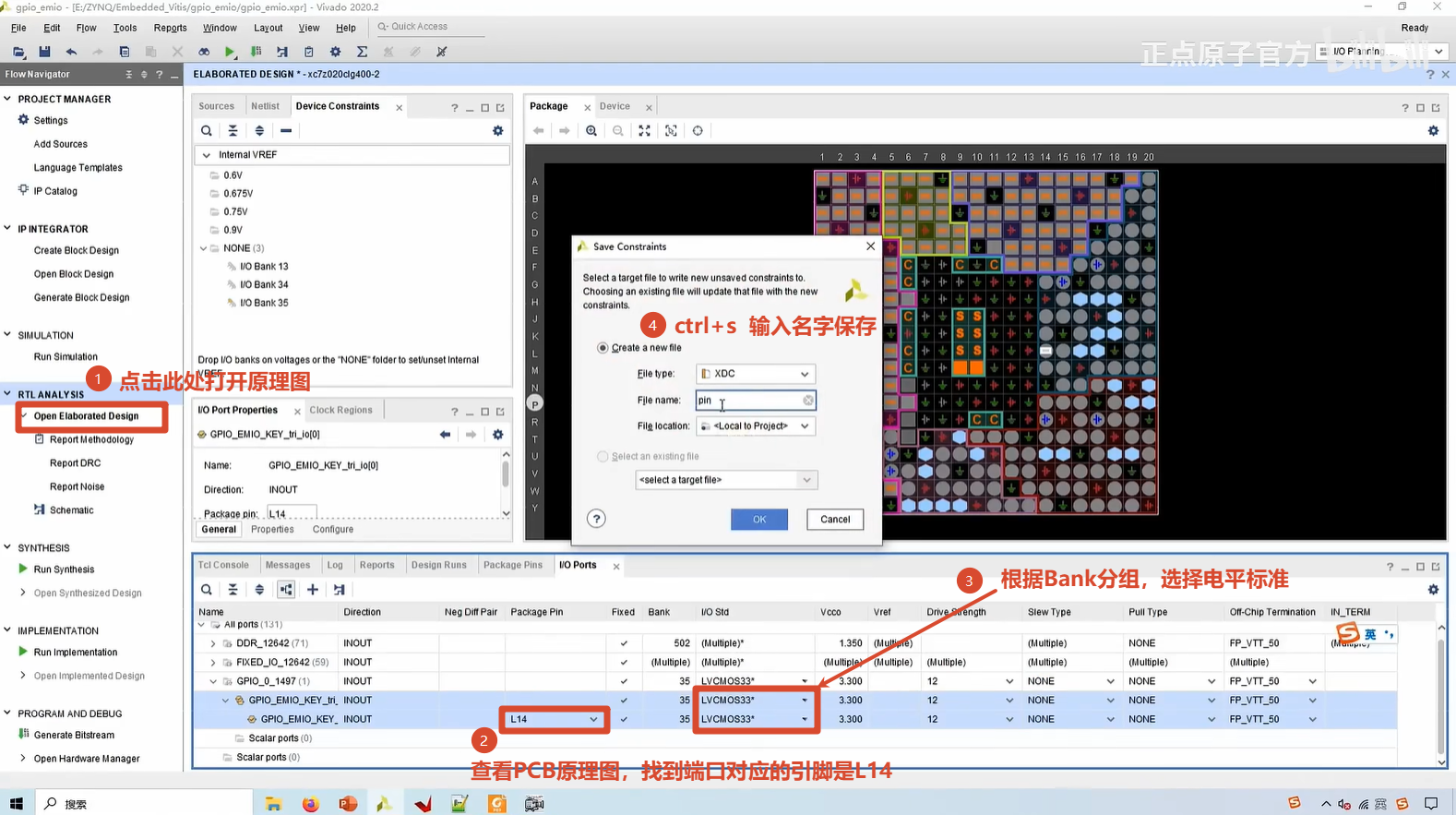This screenshot has height=815, width=1456.
Task: Click the I/O Port Properties vertical scrollbar
Action: point(506,483)
